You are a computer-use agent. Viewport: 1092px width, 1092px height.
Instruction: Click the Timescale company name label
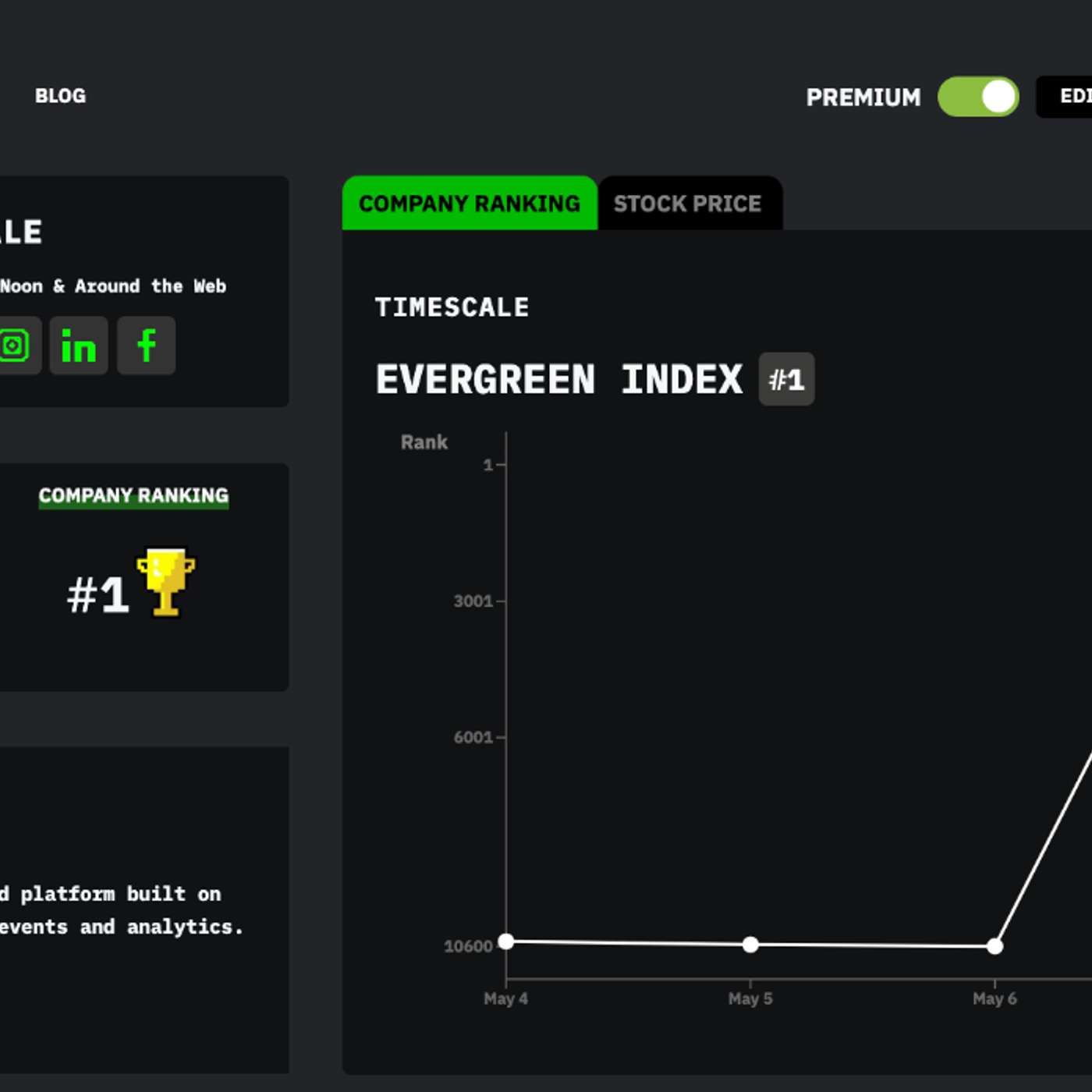[x=452, y=307]
